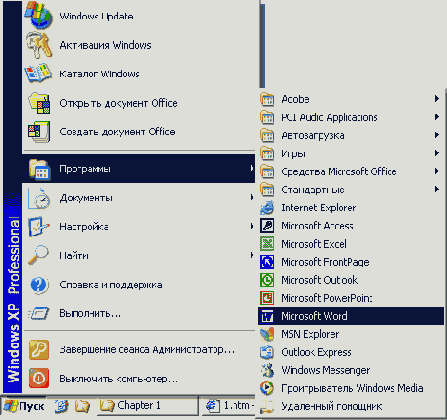Click 'MSN Explorer' text
This screenshot has height=420, width=447.
[x=310, y=334]
